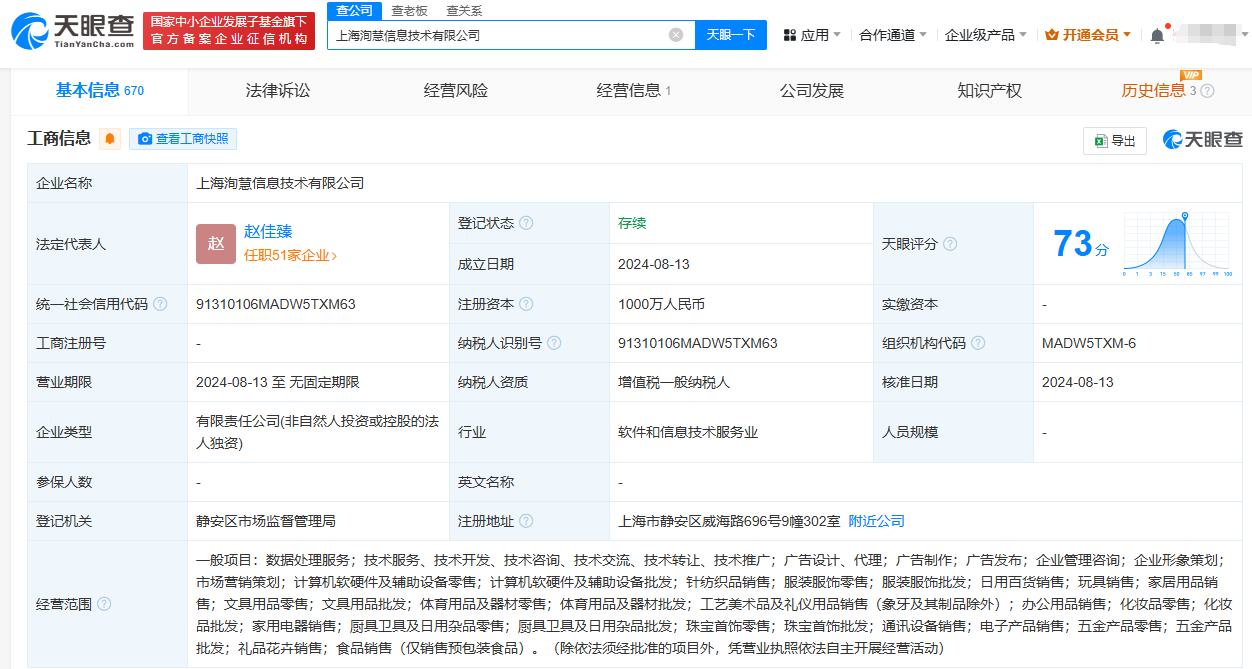Click the 经营范围 description paragraph
The width and height of the screenshot is (1252, 669).
click(x=714, y=604)
